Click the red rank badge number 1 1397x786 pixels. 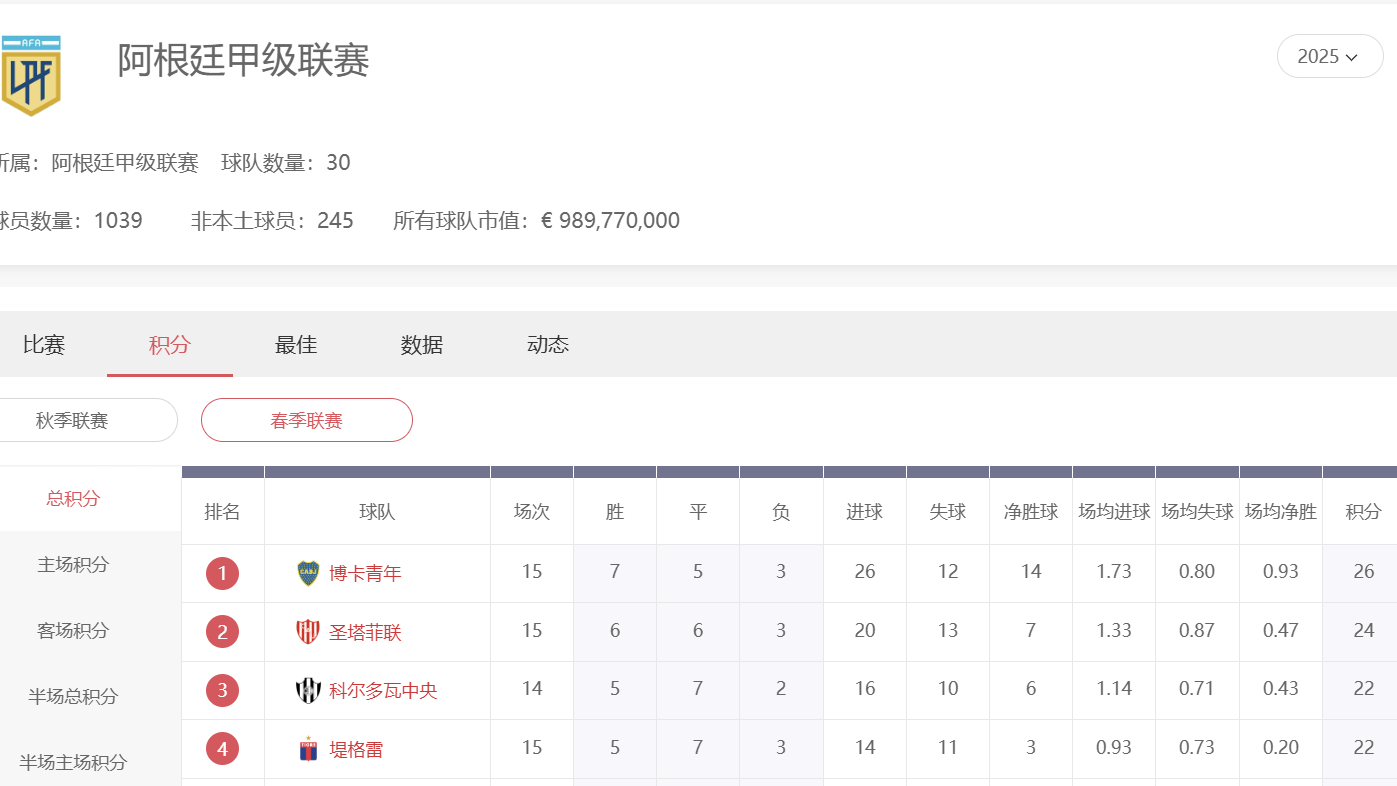point(222,573)
